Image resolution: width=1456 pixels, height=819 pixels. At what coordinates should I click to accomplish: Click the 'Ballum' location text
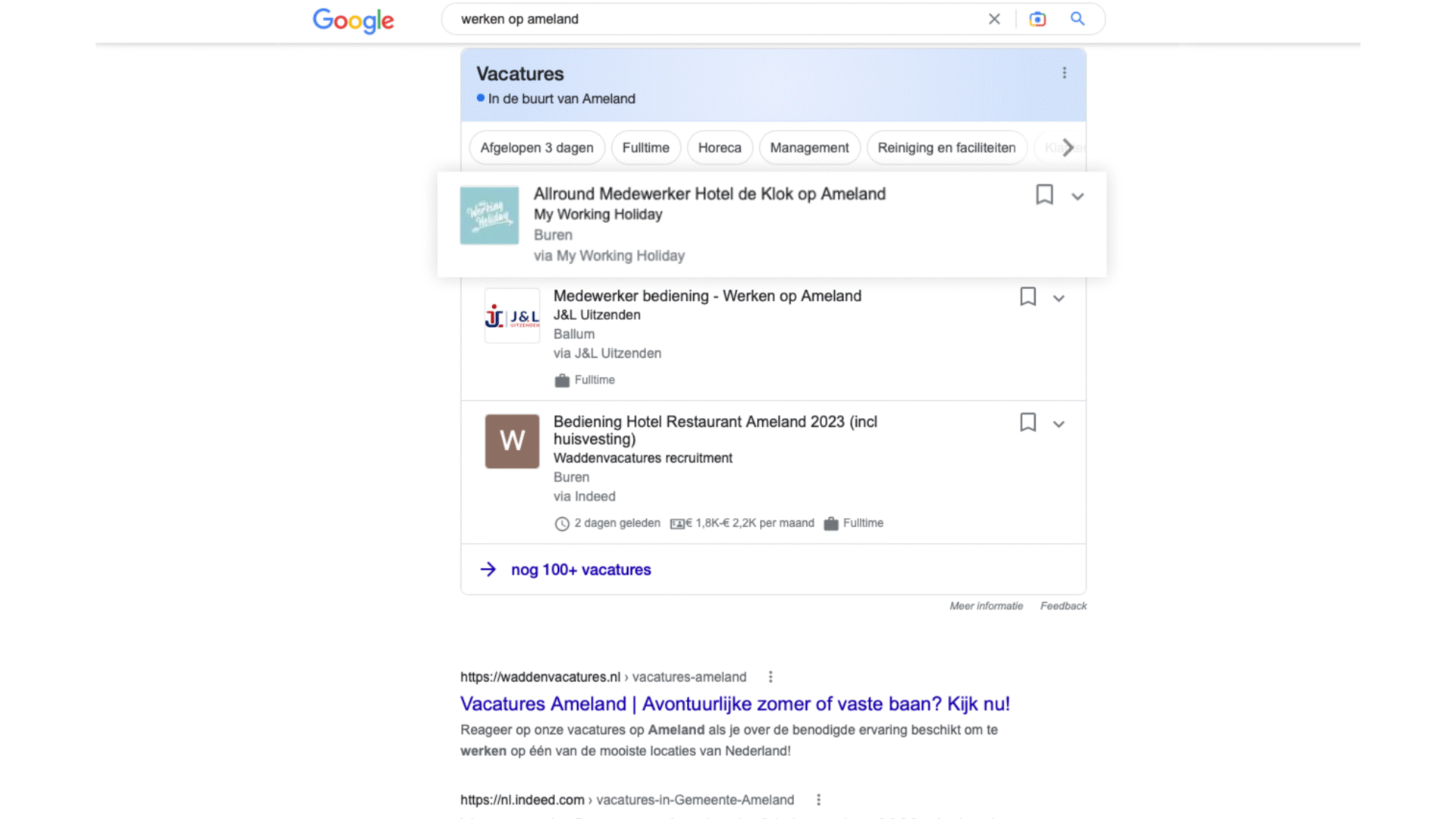(x=574, y=334)
